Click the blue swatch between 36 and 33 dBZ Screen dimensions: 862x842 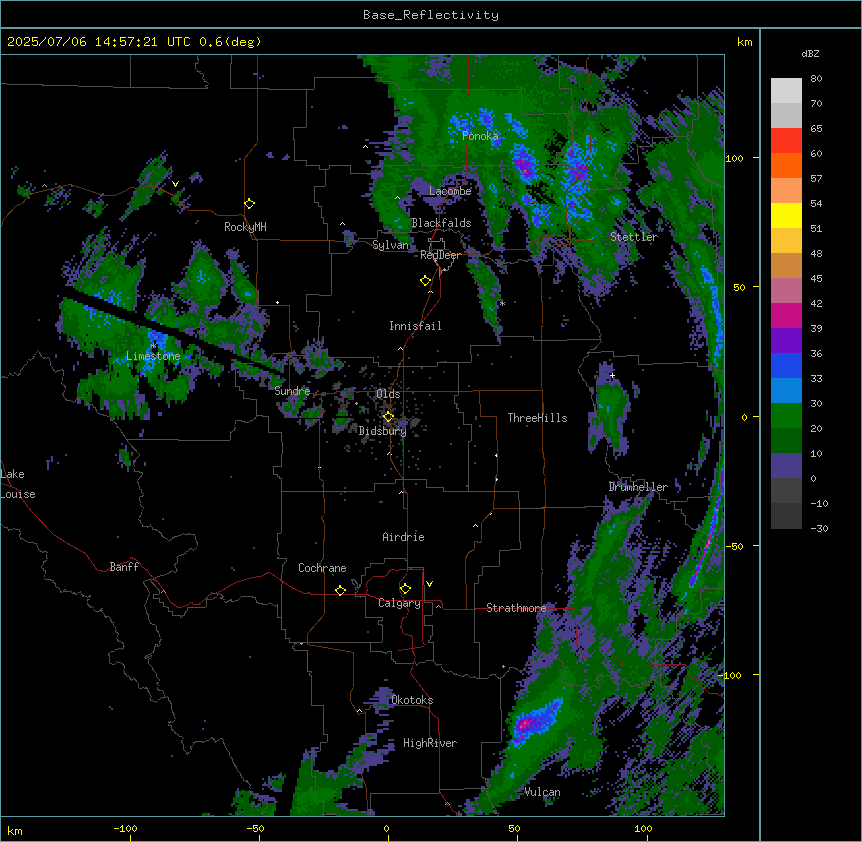point(786,365)
